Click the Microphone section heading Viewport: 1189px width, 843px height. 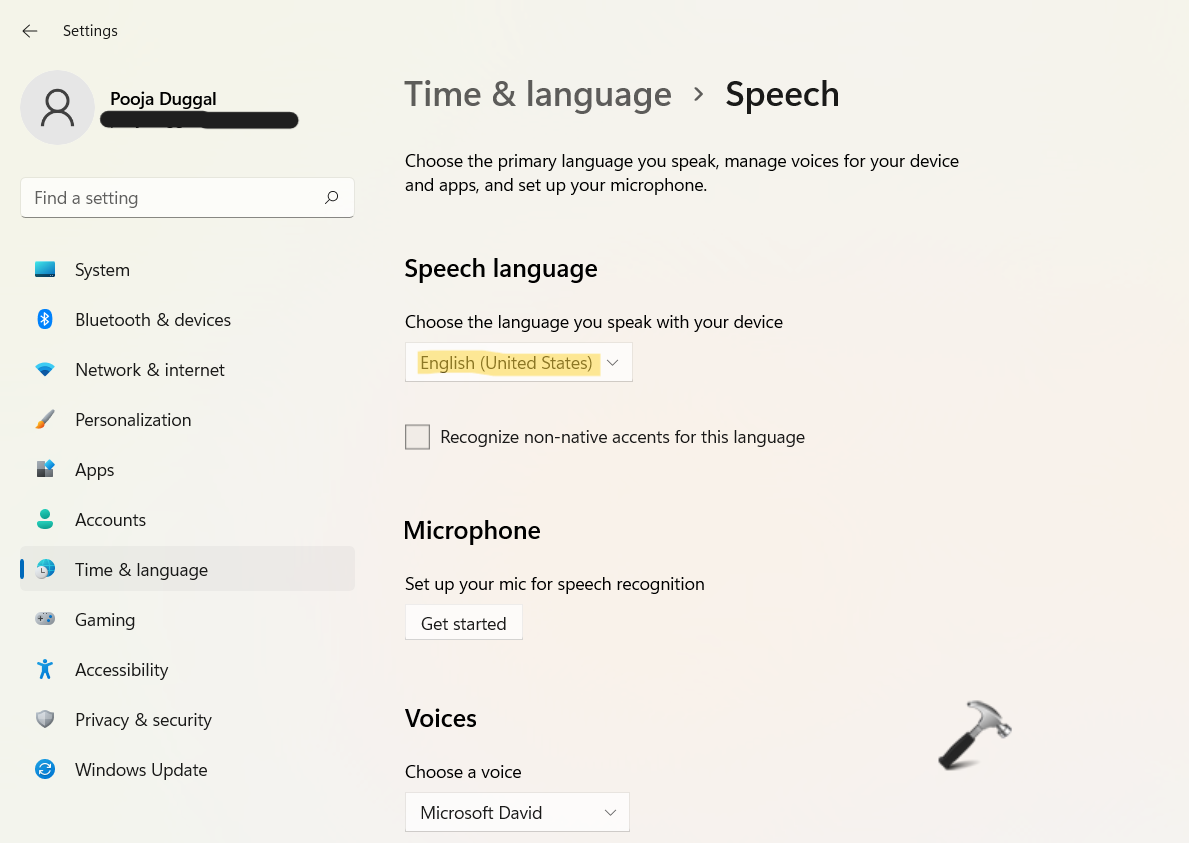point(472,530)
